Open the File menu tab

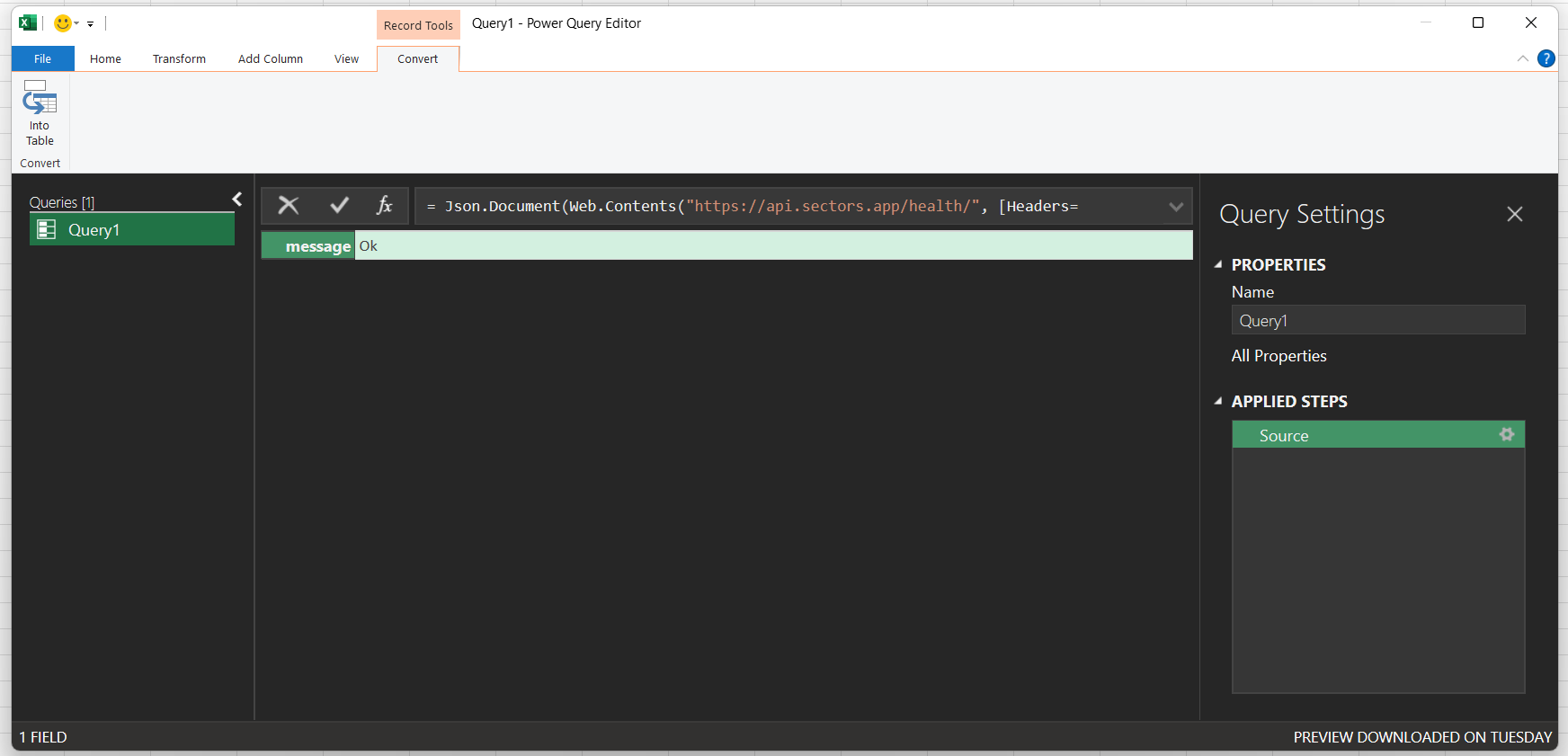[43, 58]
